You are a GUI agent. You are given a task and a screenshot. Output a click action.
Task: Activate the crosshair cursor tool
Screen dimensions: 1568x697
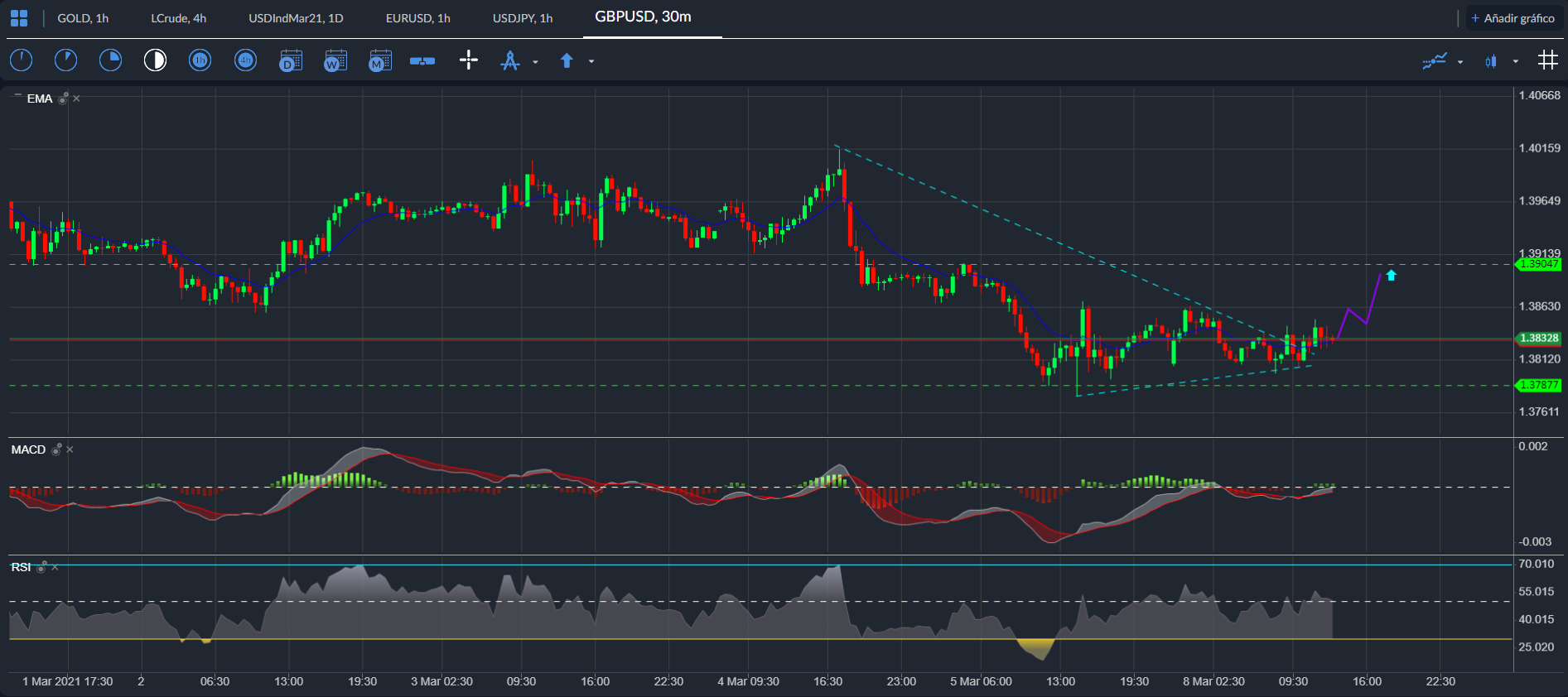pos(469,60)
